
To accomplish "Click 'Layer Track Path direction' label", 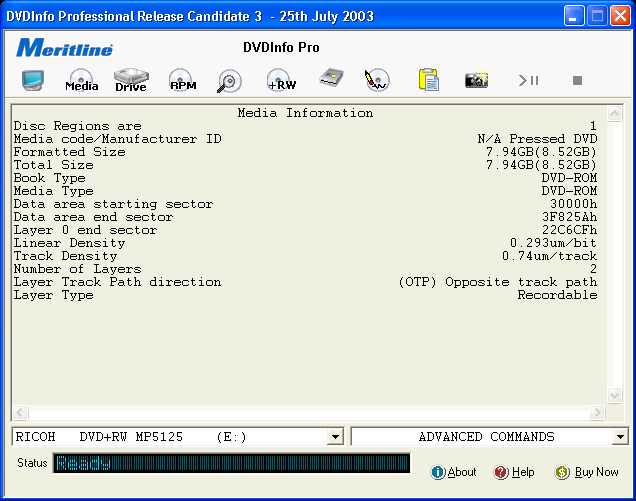I will tap(117, 282).
